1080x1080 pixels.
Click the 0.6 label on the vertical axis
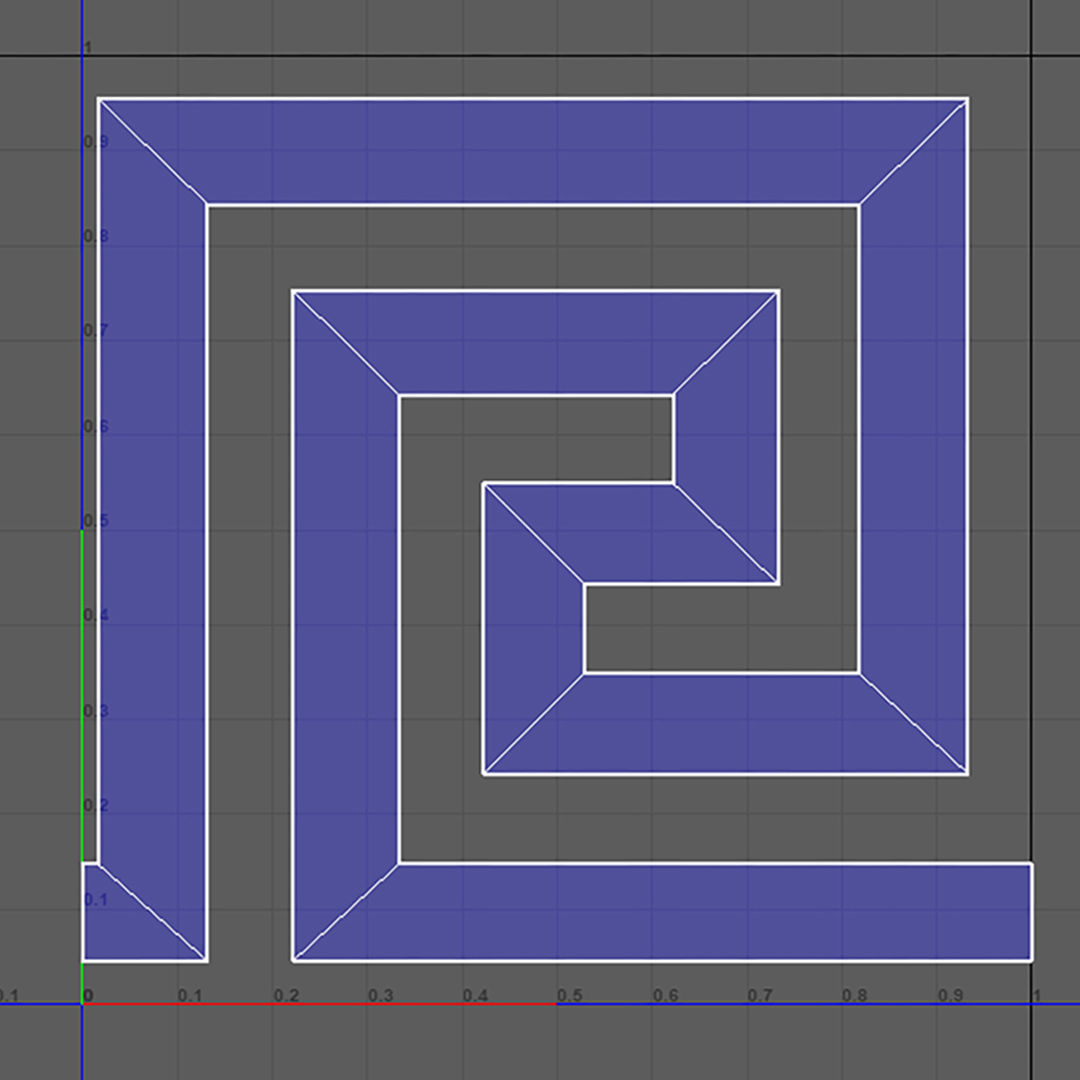(x=96, y=426)
